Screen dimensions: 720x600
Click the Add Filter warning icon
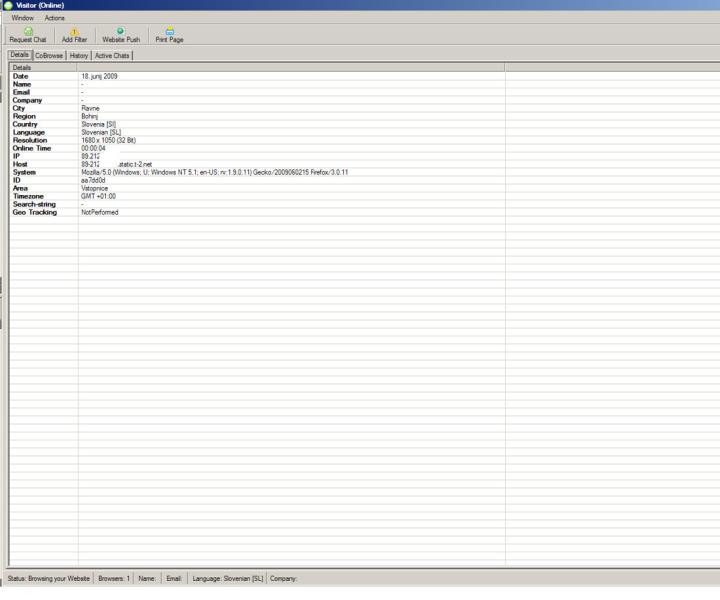pos(74,31)
